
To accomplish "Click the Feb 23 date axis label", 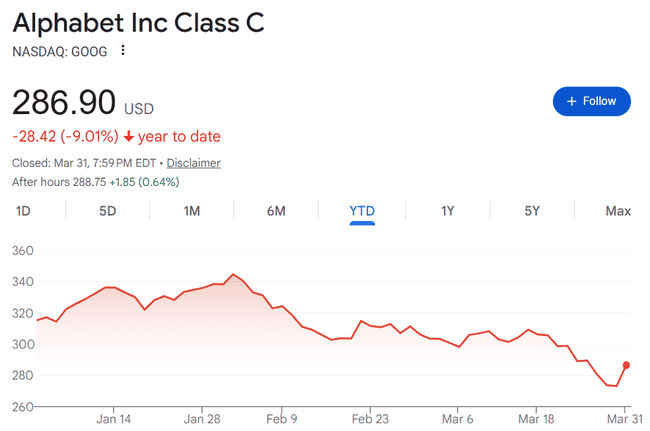I will pos(369,419).
